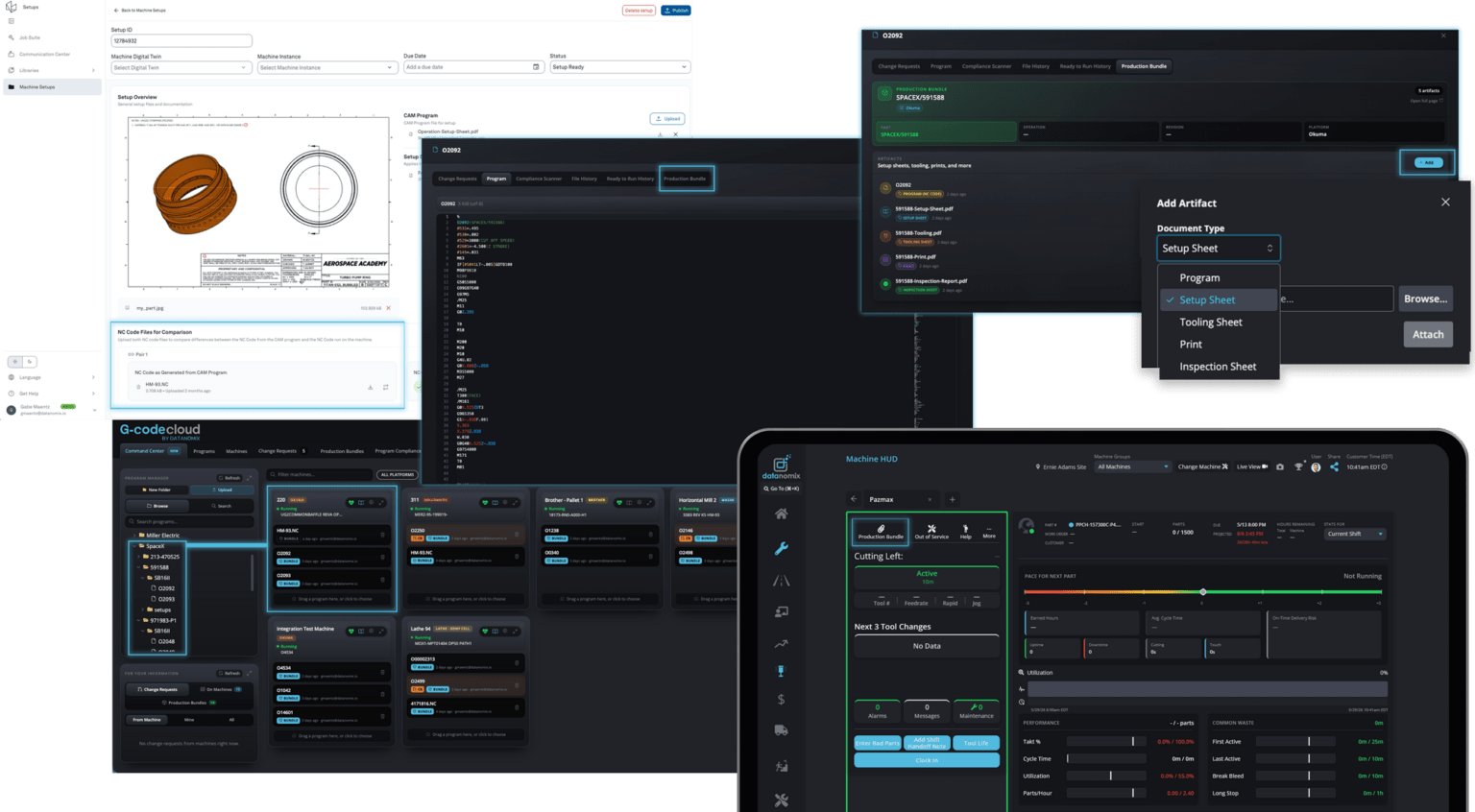The image size is (1475, 812).
Task: Click Browse... in Add Artifact dialog
Action: [1425, 299]
